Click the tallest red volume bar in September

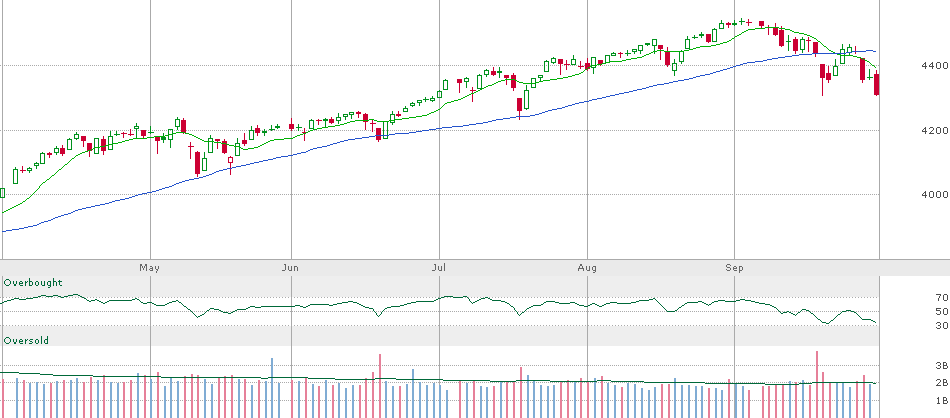(x=817, y=384)
